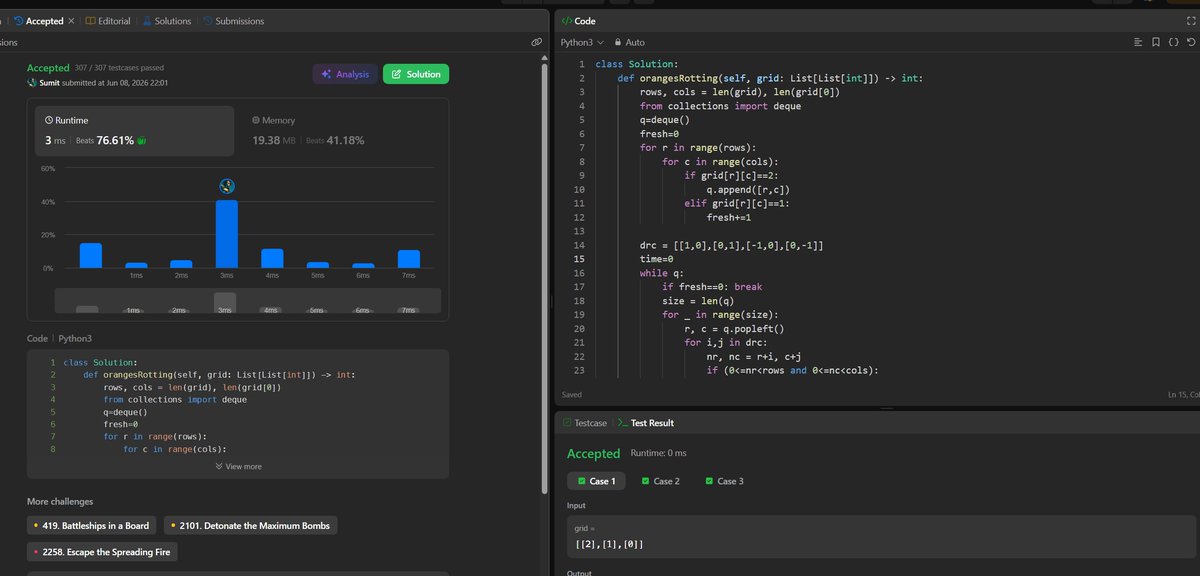Click the Sumit user avatar
Image resolution: width=1200 pixels, height=576 pixels.
click(31, 83)
